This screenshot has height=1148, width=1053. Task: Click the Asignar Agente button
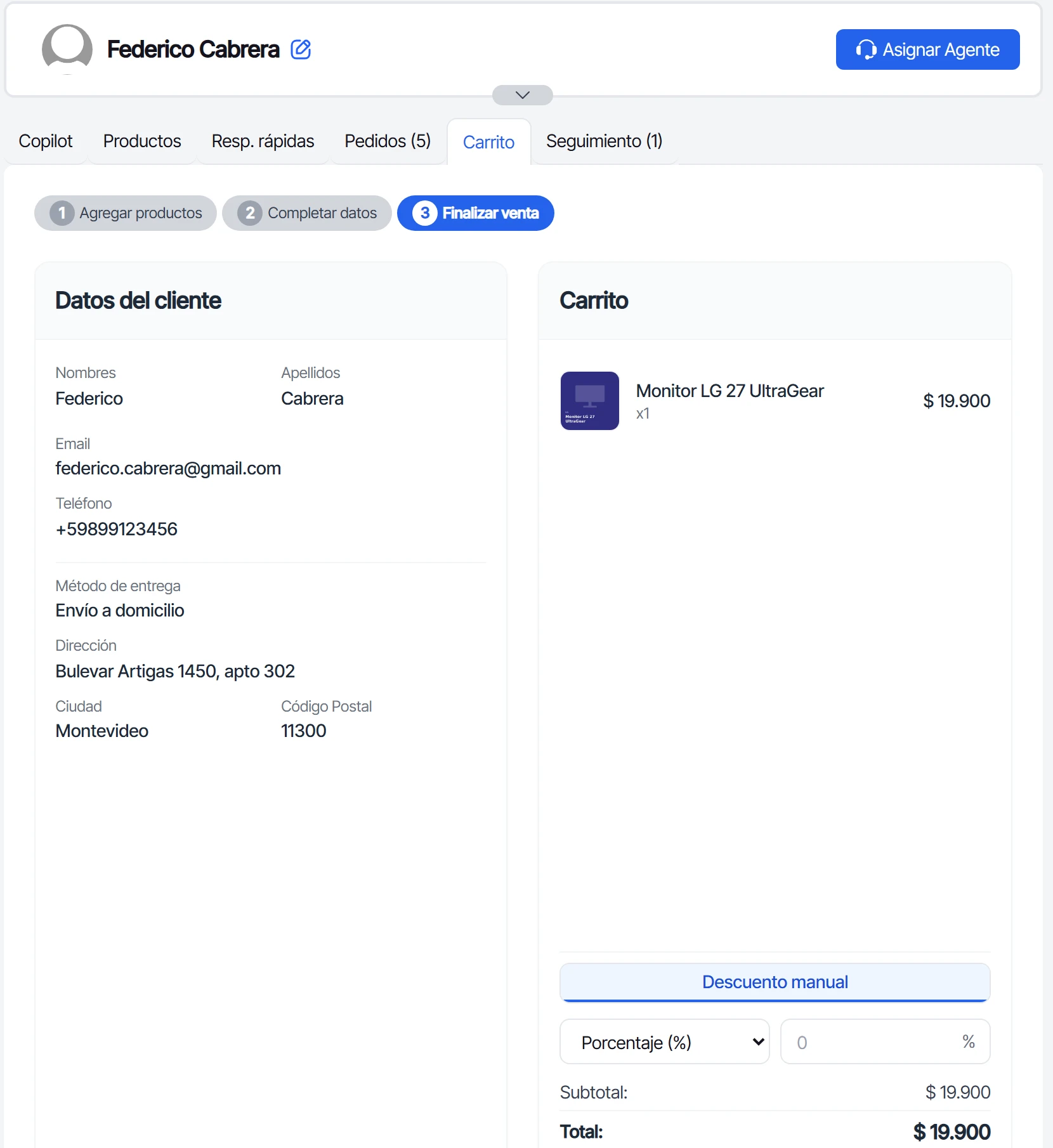(927, 49)
